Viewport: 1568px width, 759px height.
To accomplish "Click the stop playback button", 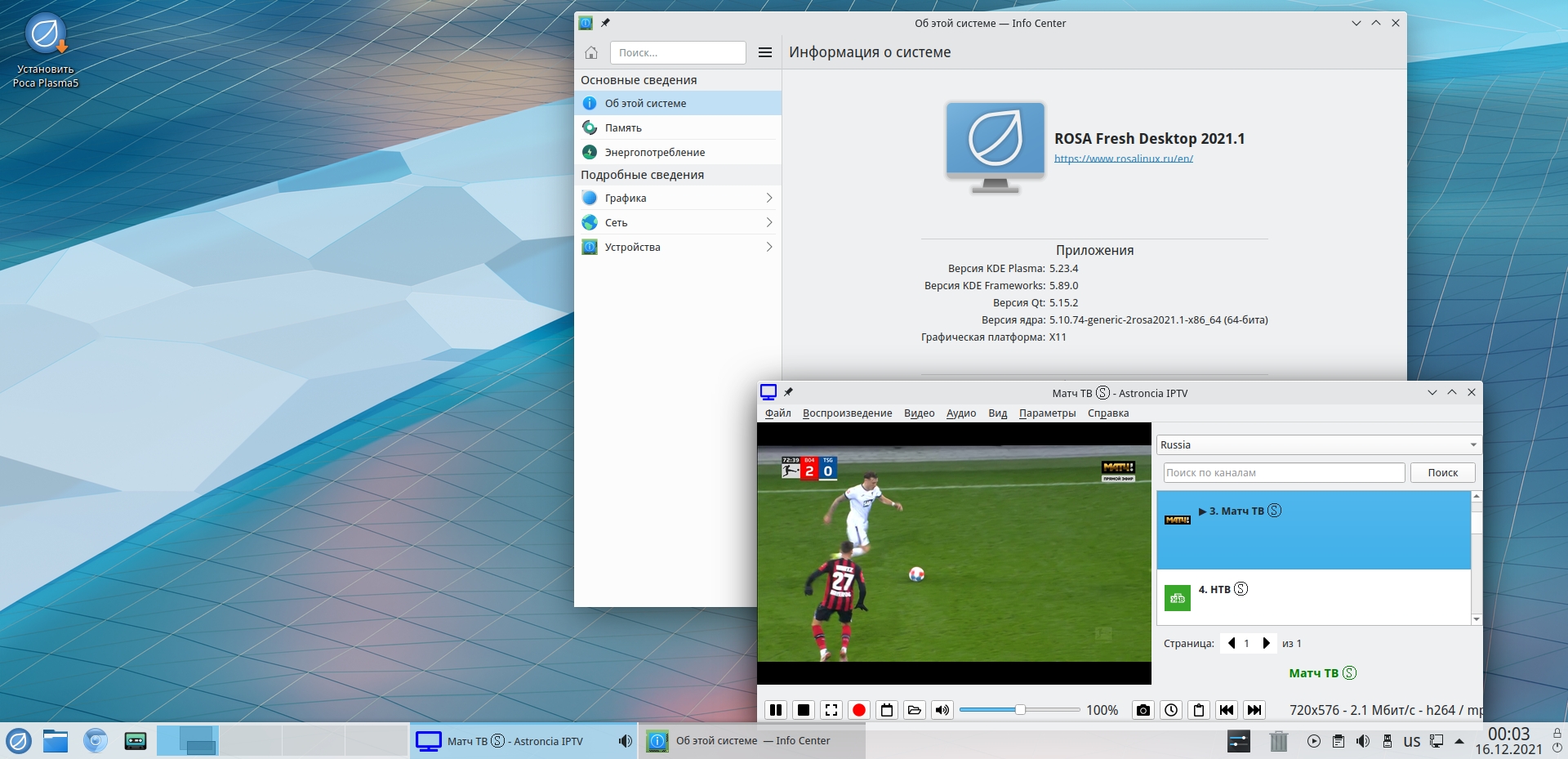I will pos(804,710).
